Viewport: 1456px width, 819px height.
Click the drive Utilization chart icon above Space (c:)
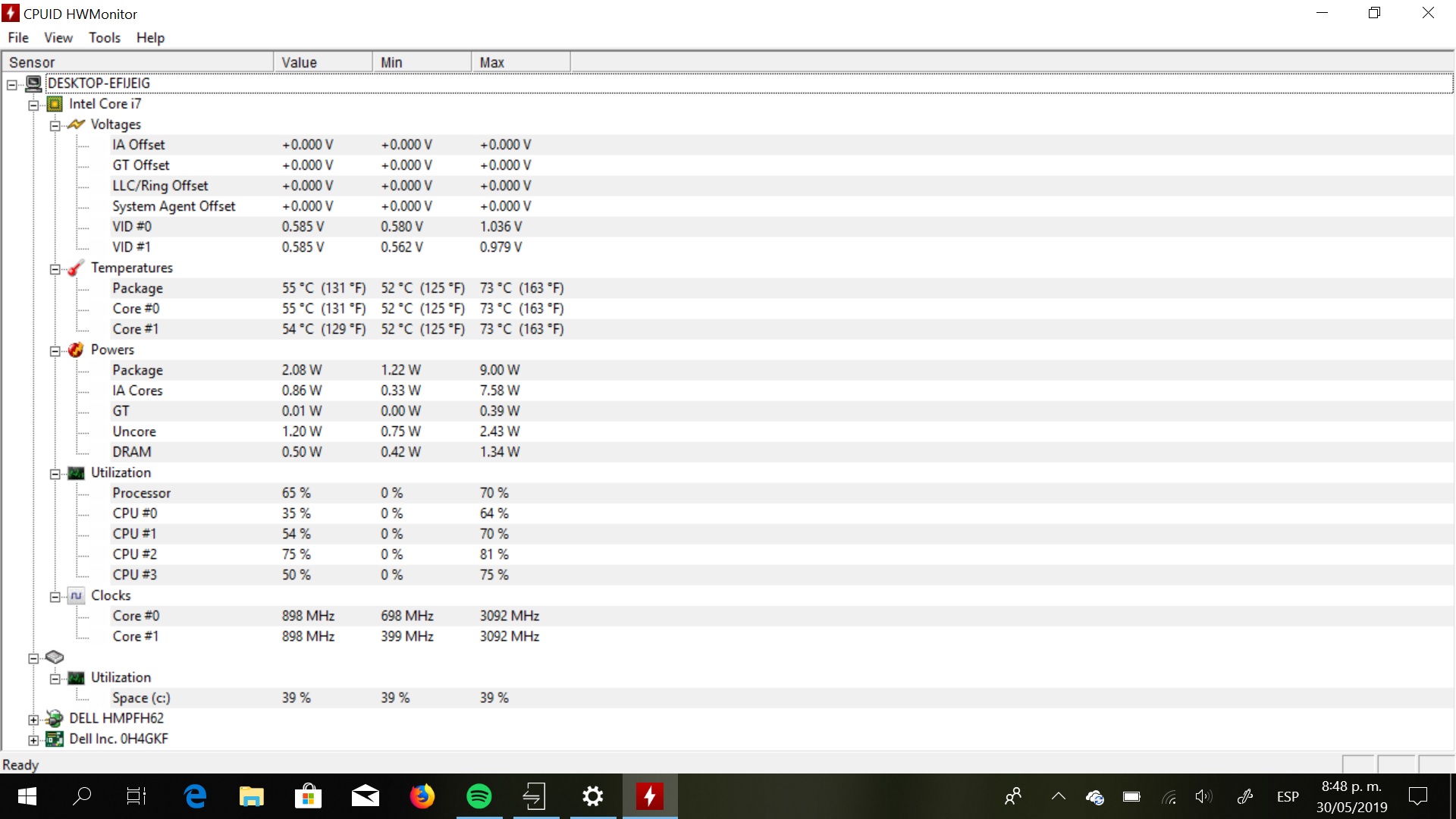tap(76, 677)
